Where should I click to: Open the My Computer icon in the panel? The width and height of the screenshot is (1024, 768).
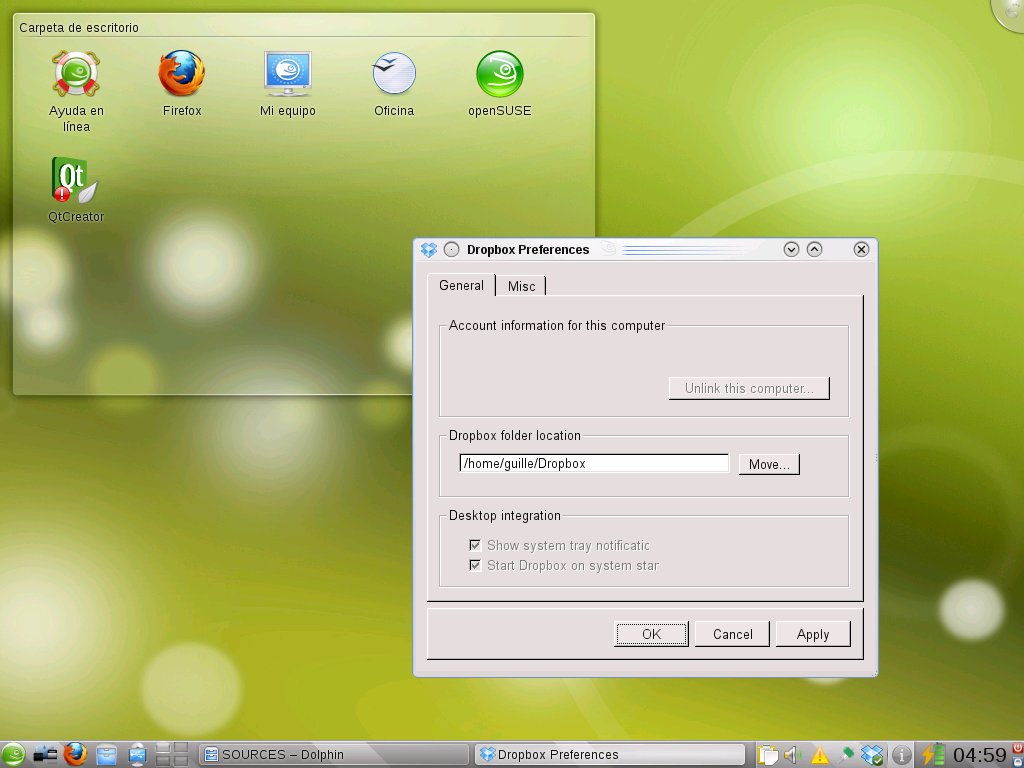click(x=136, y=755)
